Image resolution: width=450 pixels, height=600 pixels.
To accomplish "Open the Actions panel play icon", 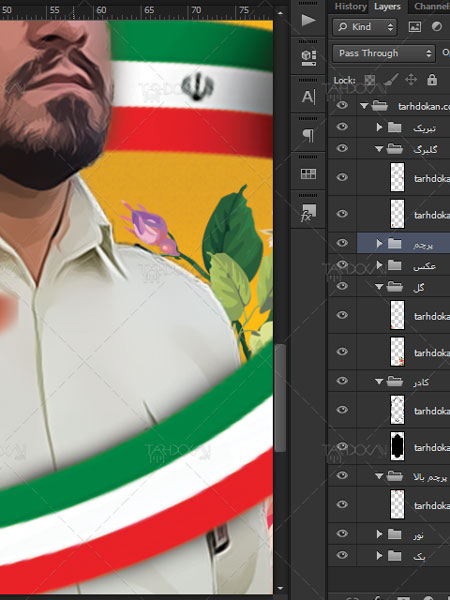I will tap(308, 20).
